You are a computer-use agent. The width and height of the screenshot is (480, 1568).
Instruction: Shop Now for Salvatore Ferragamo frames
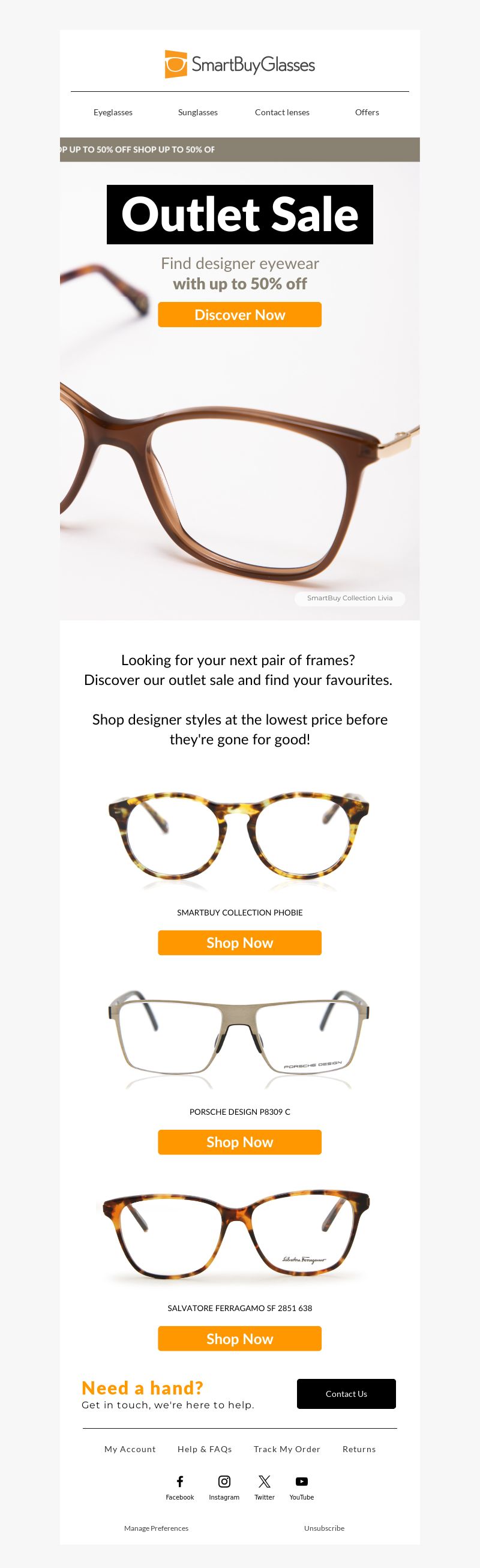pyautogui.click(x=239, y=1339)
